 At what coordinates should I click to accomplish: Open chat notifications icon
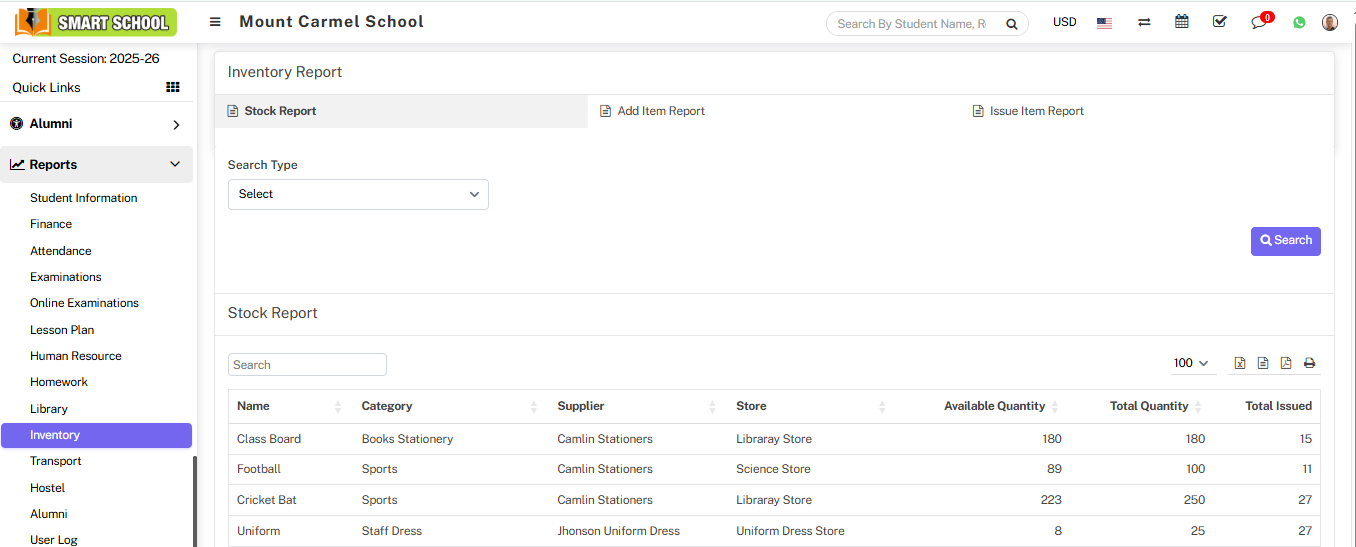click(x=1259, y=22)
